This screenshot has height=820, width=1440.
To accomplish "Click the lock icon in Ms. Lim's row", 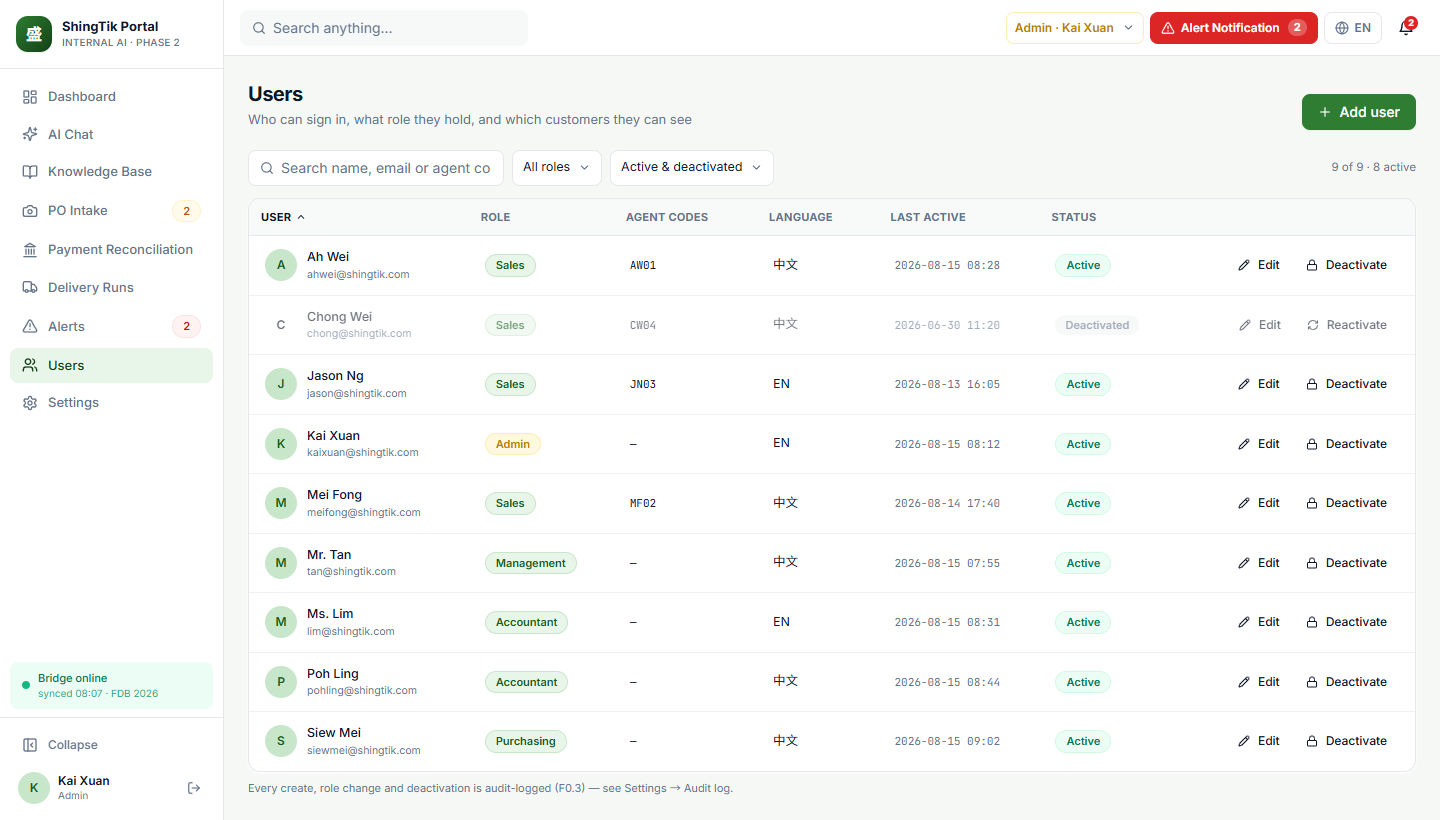I will [x=1312, y=622].
